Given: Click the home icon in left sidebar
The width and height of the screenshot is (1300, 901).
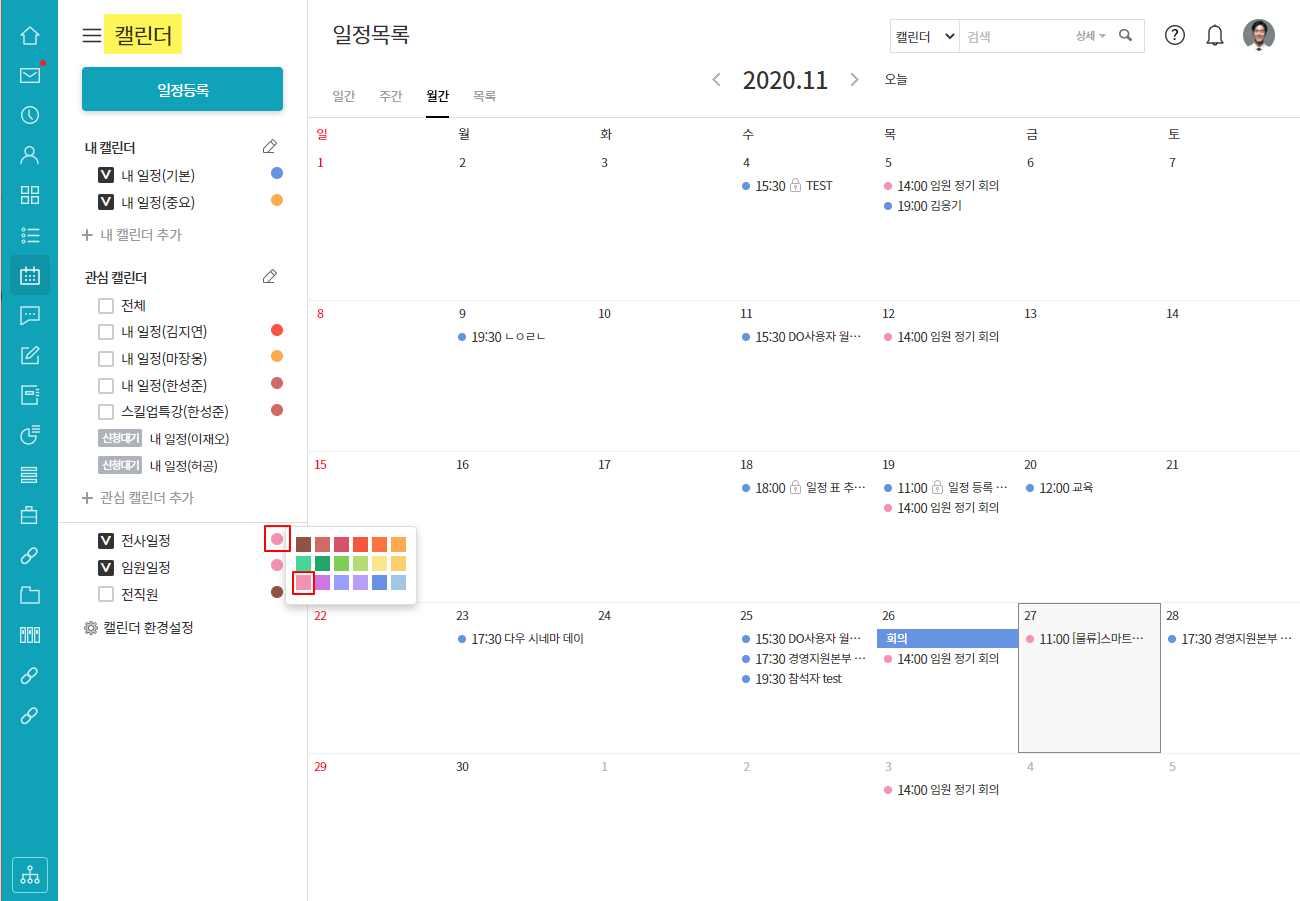Looking at the screenshot, I should pyautogui.click(x=30, y=36).
